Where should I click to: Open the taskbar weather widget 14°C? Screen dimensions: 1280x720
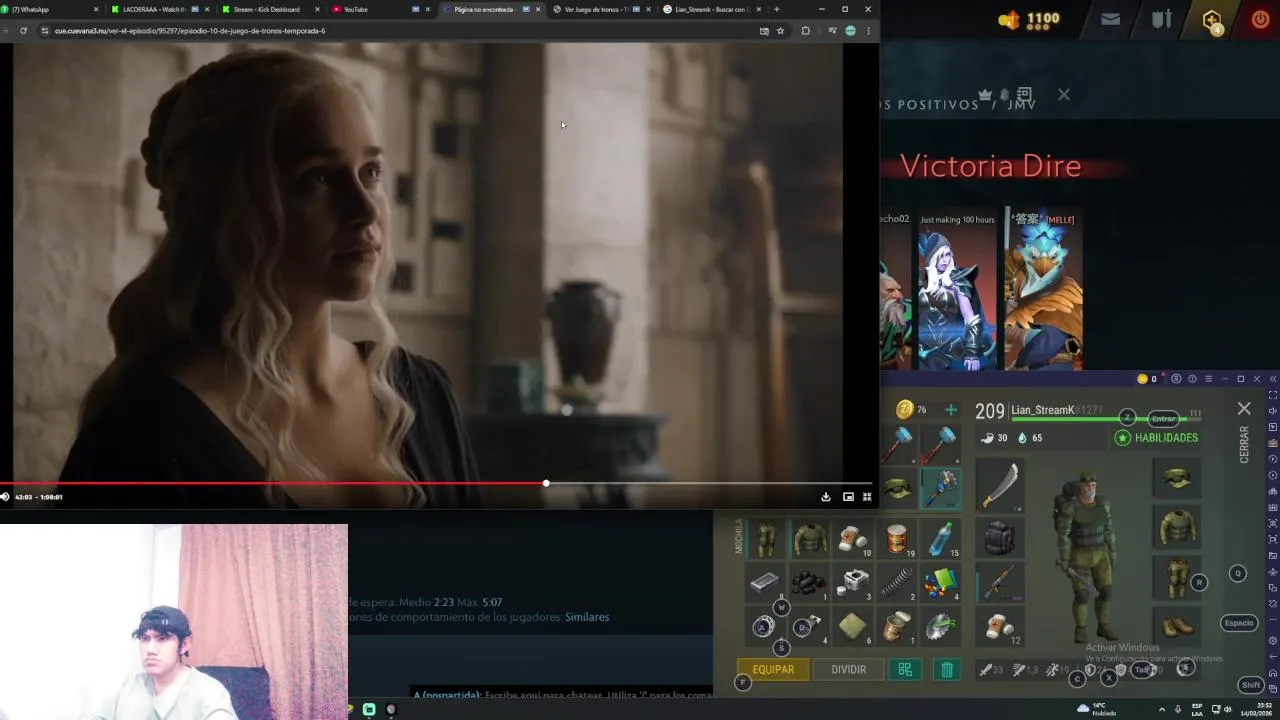point(1097,709)
